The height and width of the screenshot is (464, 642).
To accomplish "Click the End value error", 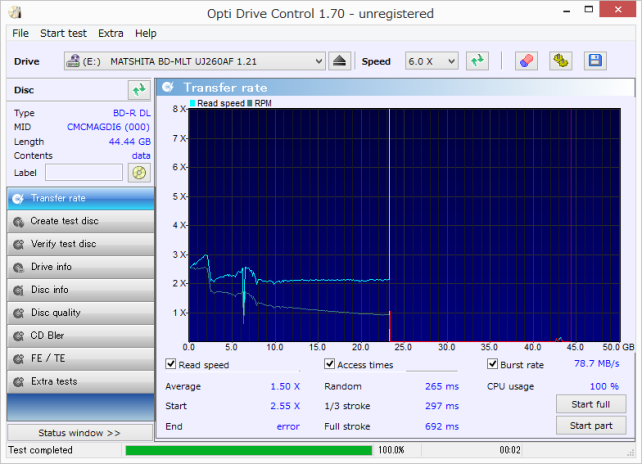I will pos(288,427).
